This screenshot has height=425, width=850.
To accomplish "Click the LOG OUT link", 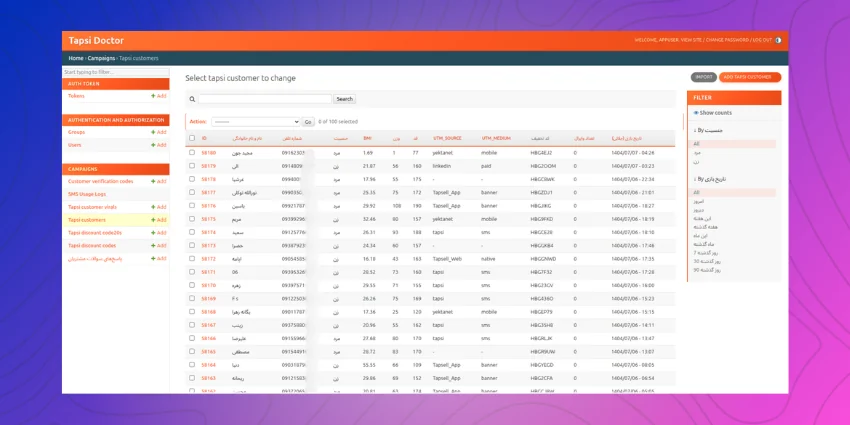I will click(762, 40).
